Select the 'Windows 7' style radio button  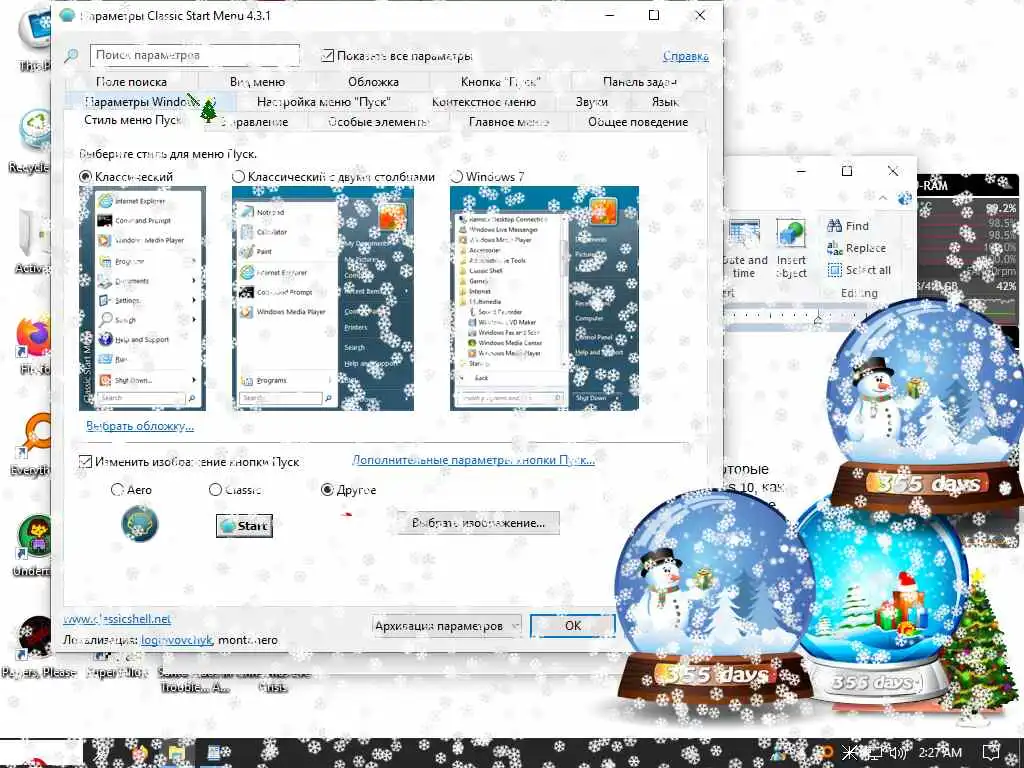click(x=456, y=176)
